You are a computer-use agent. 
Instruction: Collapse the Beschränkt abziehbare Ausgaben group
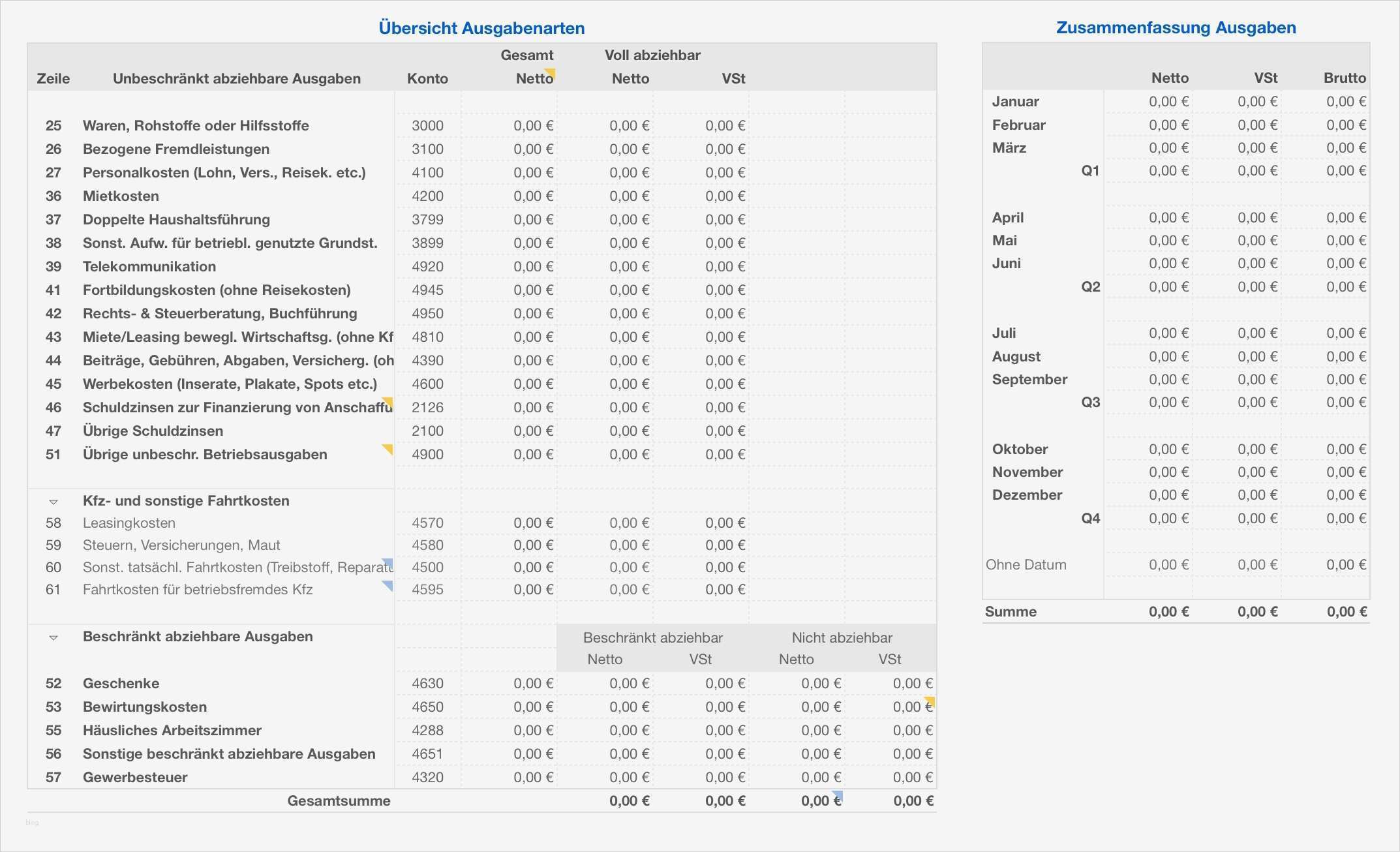click(x=53, y=637)
